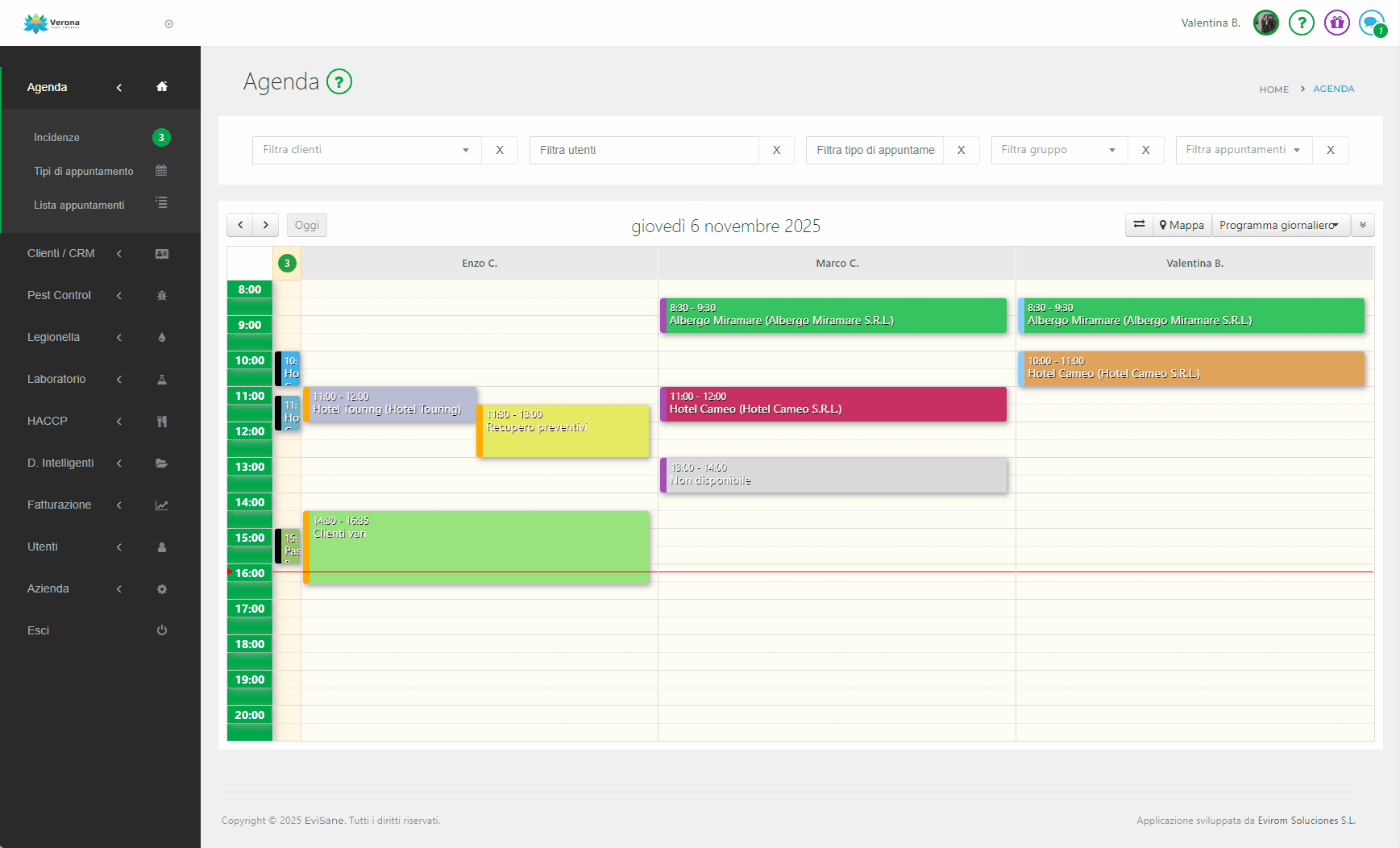Click the swap arrows icon near Mappa
Viewport: 1400px width, 848px height.
[1139, 225]
